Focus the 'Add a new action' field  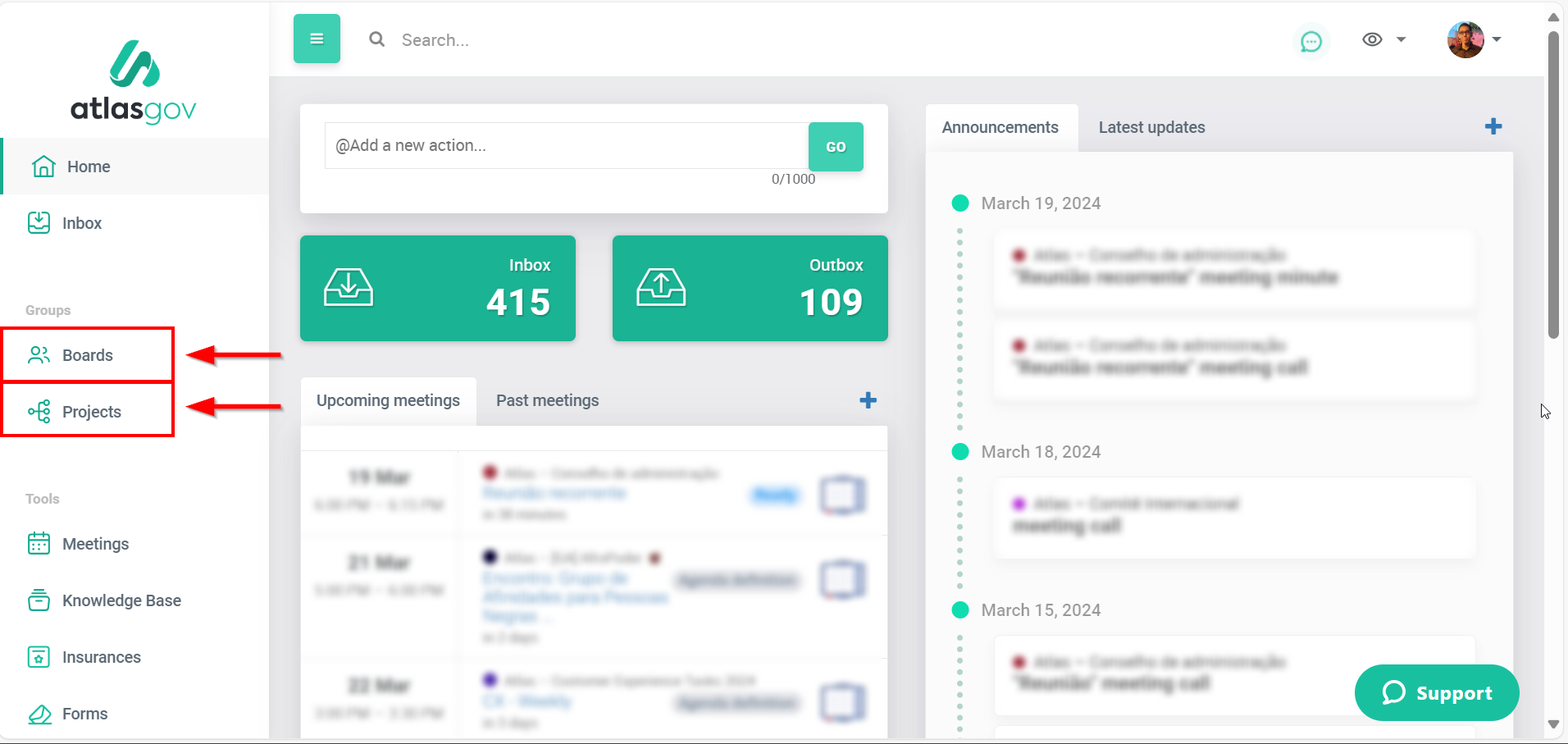pos(566,146)
